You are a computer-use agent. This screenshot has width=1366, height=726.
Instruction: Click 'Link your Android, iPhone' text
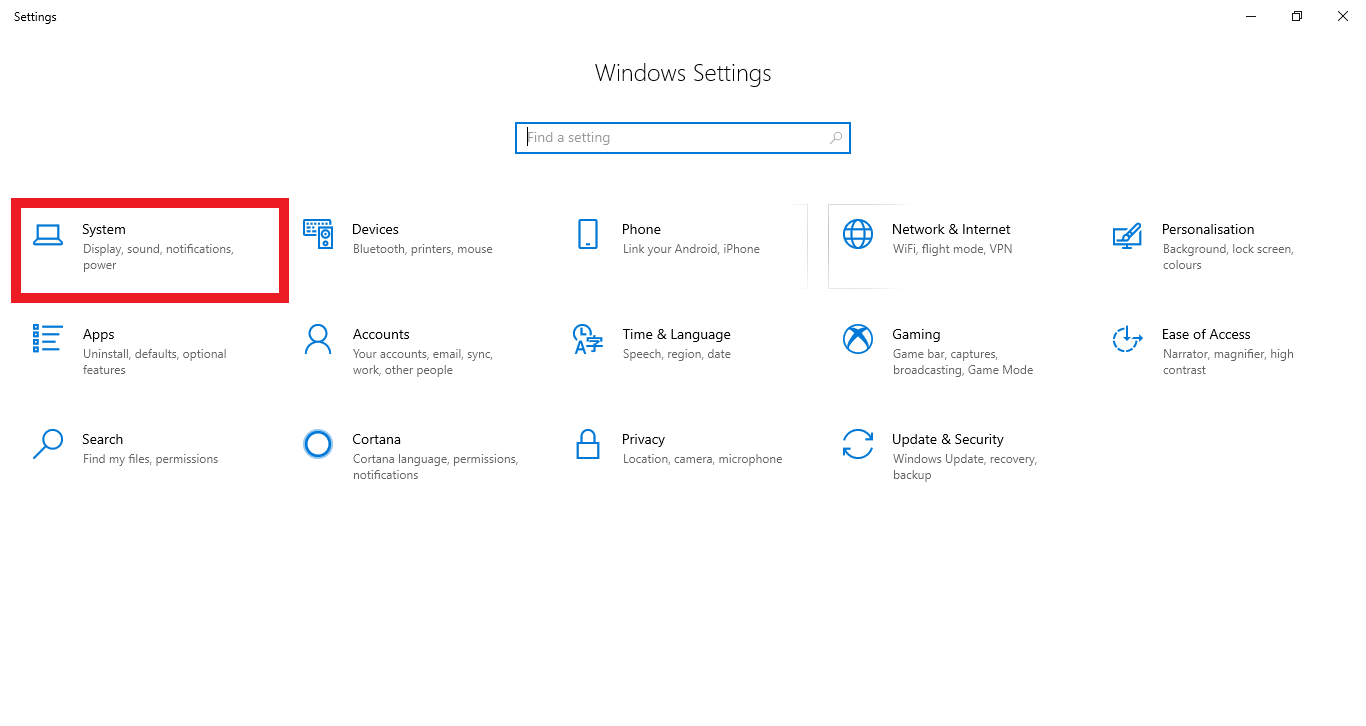tap(691, 249)
